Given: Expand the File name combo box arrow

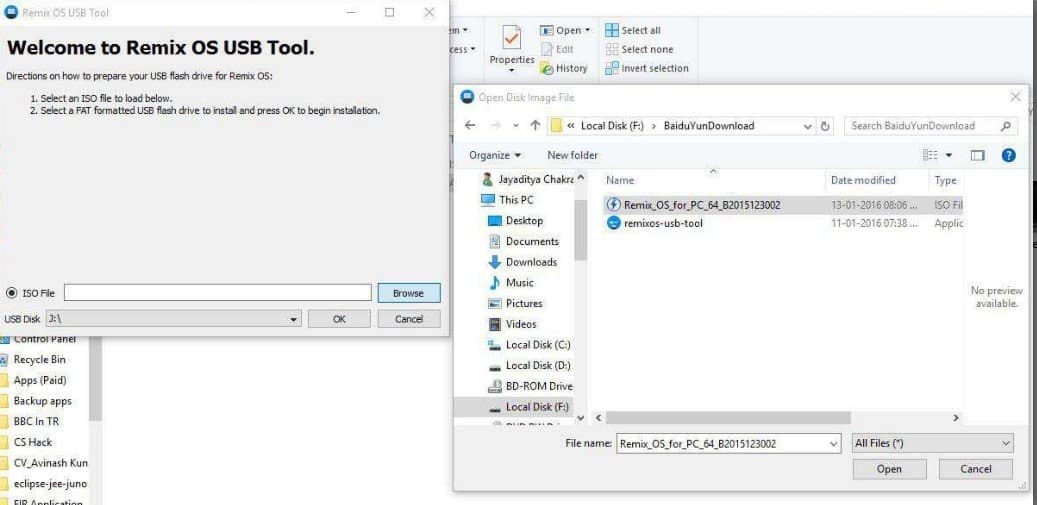Looking at the screenshot, I should [834, 444].
